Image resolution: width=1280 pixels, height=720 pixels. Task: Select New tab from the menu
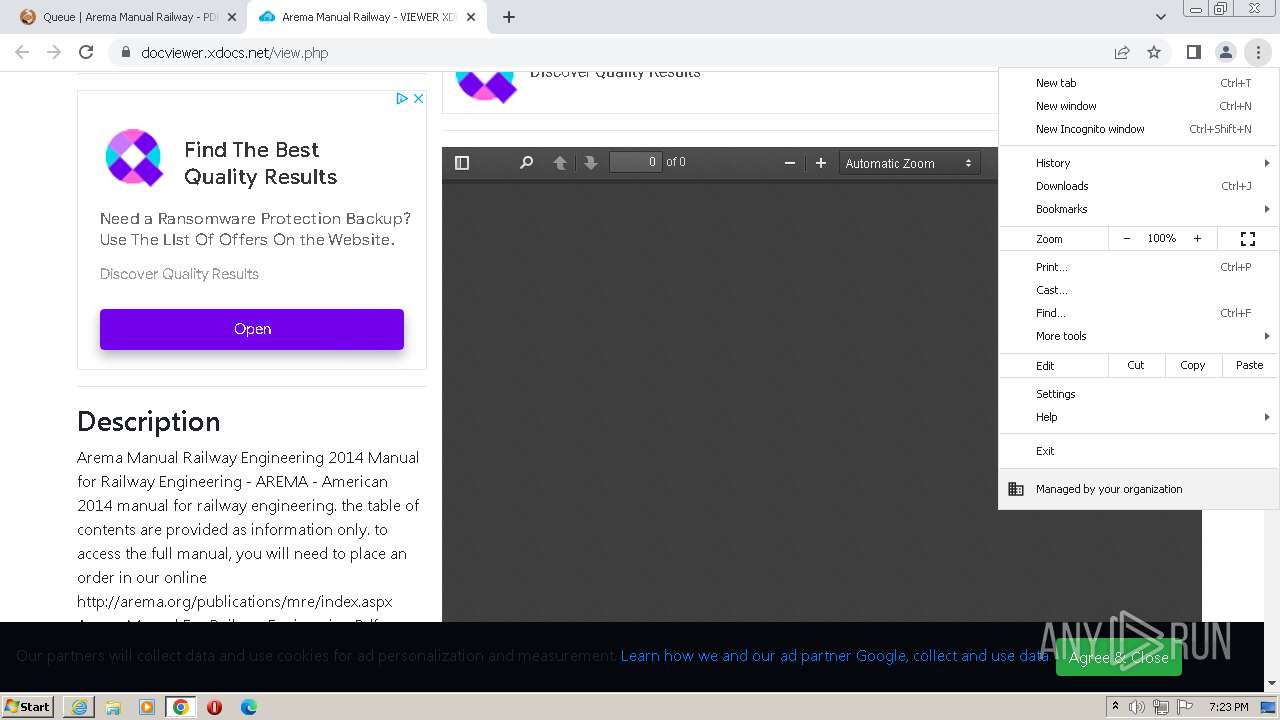[x=1139, y=83]
